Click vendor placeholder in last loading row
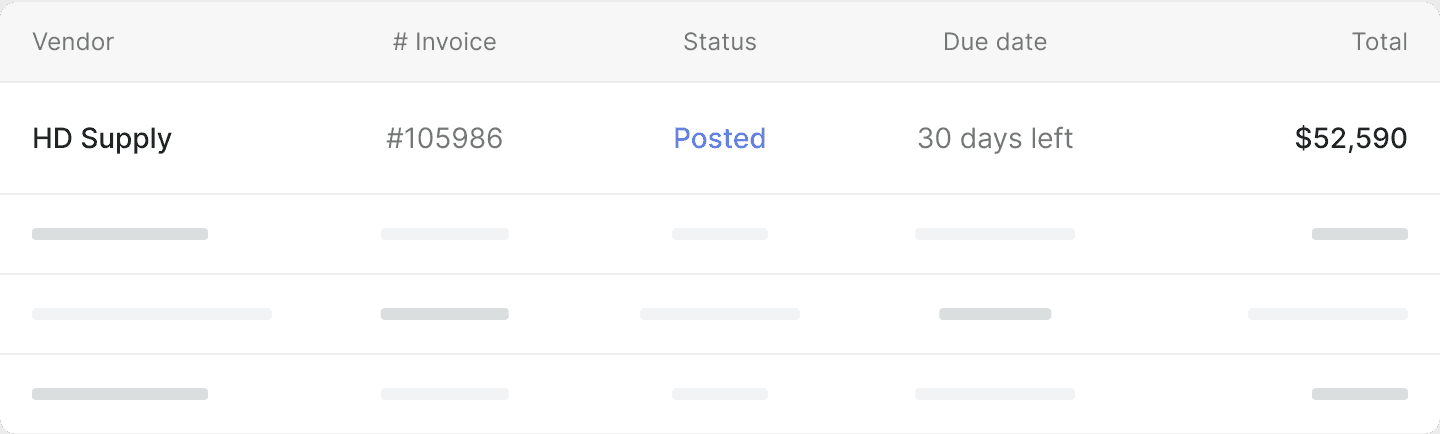Image resolution: width=1440 pixels, height=434 pixels. pos(120,394)
